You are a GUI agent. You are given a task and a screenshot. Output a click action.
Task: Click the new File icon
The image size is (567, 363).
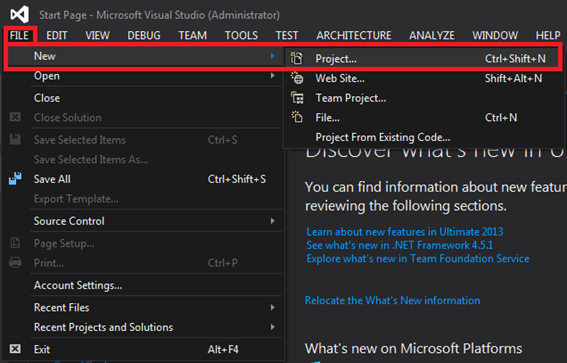[x=297, y=117]
